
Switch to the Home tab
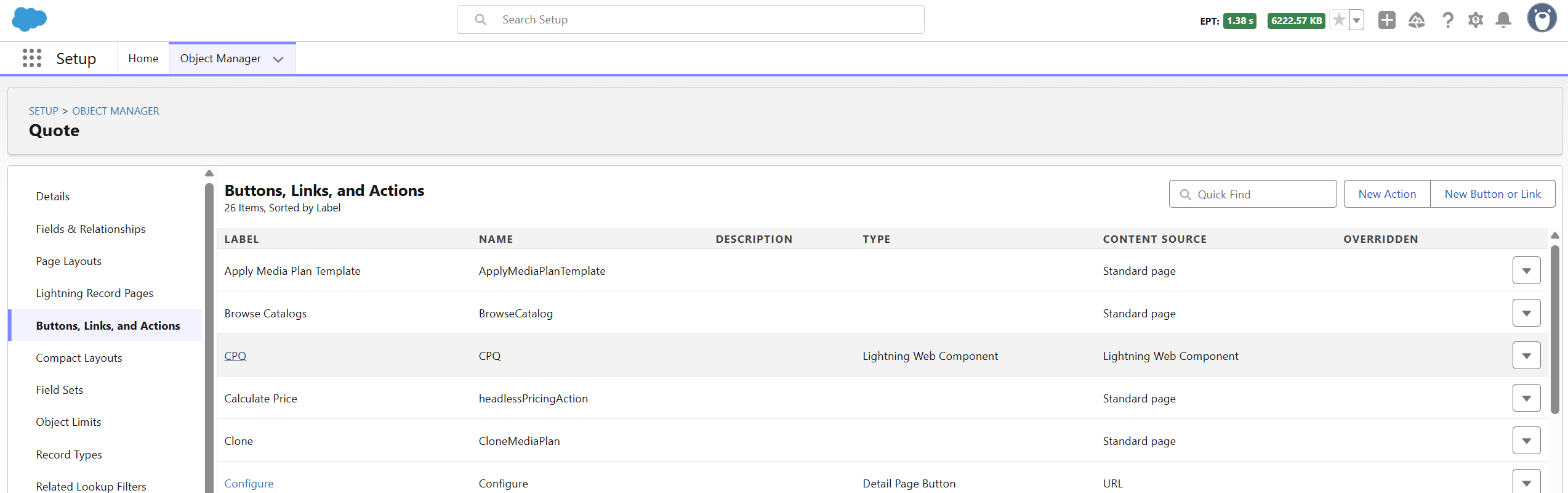coord(143,59)
